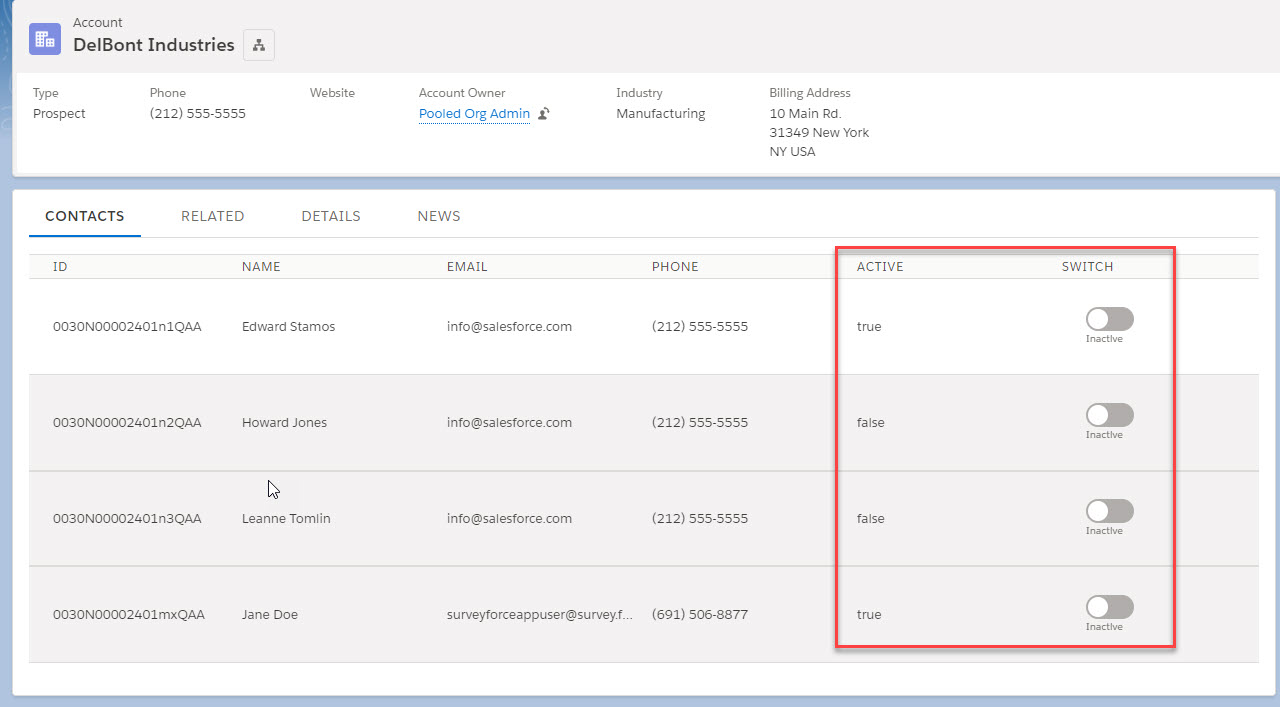This screenshot has width=1280, height=707.
Task: Select the Edward Stamos name cell
Action: click(x=288, y=327)
